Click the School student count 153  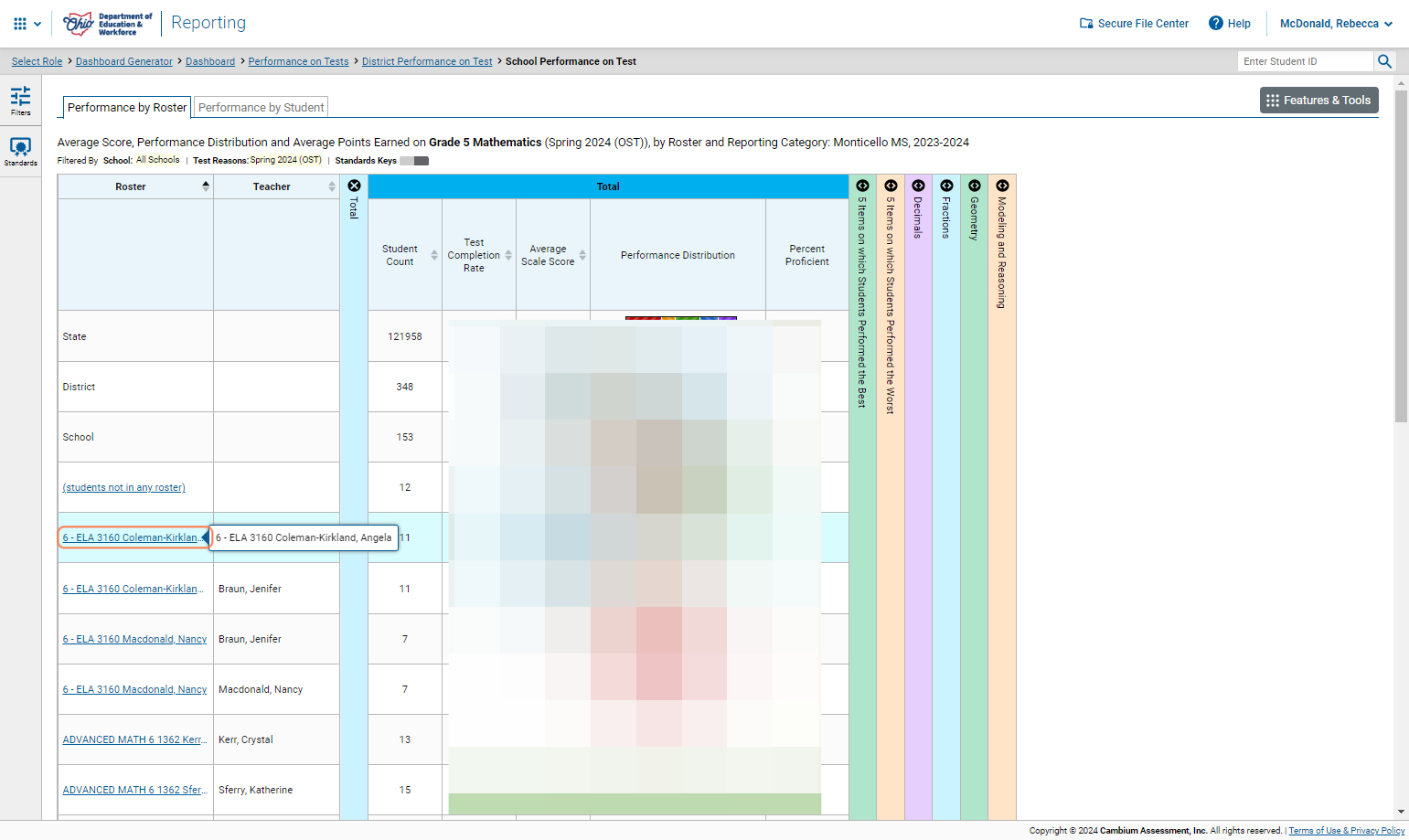(405, 437)
